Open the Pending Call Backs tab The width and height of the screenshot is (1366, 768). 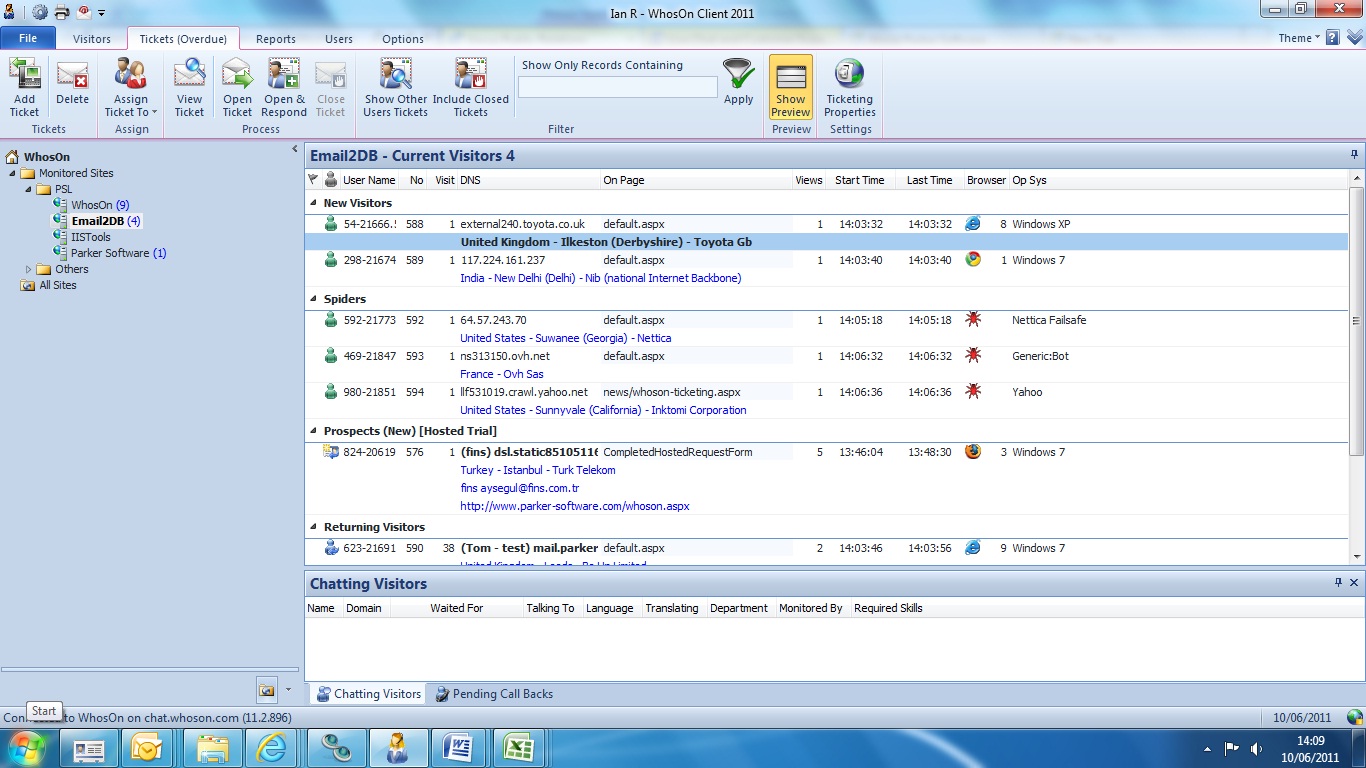tap(494, 694)
